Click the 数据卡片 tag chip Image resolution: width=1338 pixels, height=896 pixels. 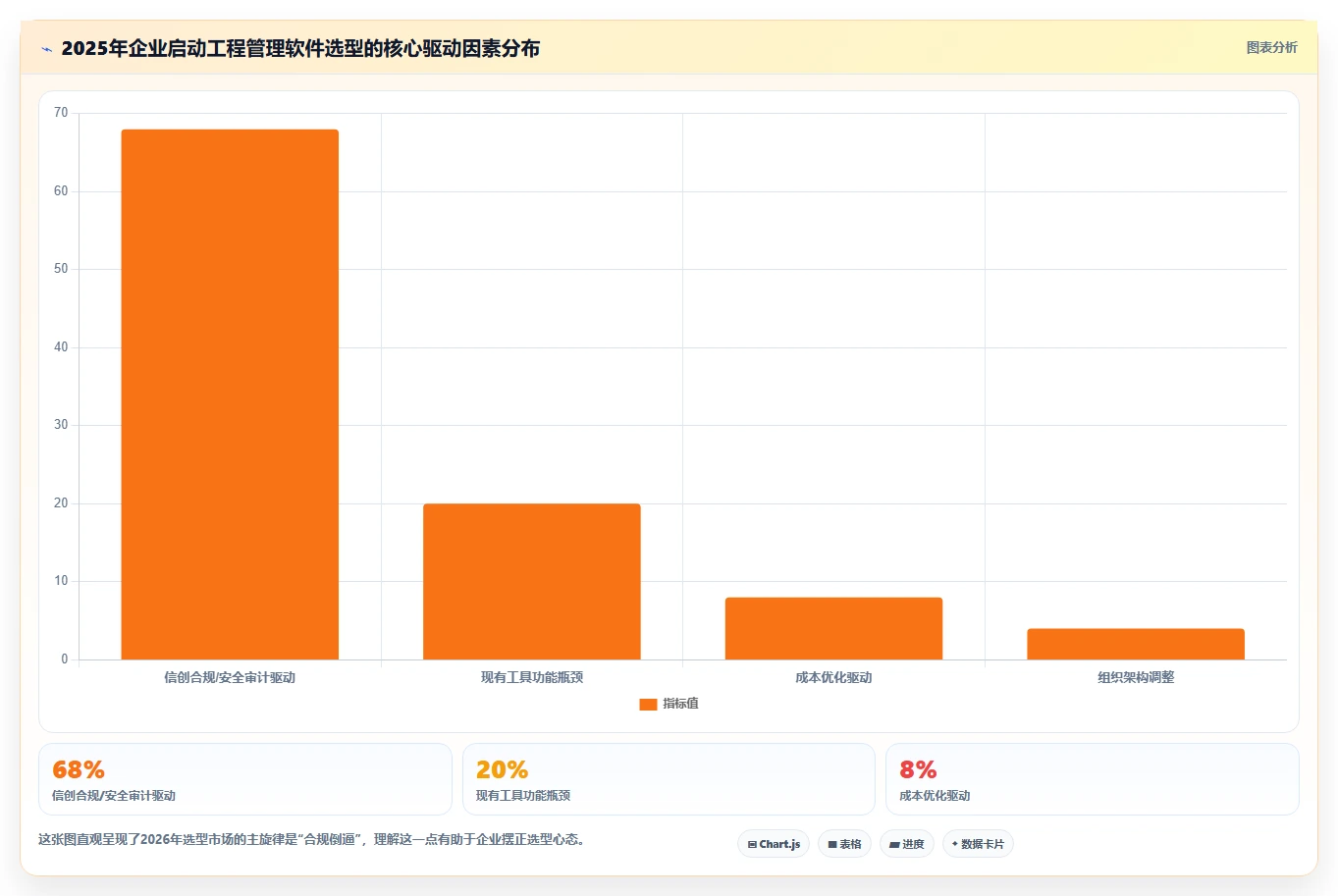pyautogui.click(x=978, y=844)
